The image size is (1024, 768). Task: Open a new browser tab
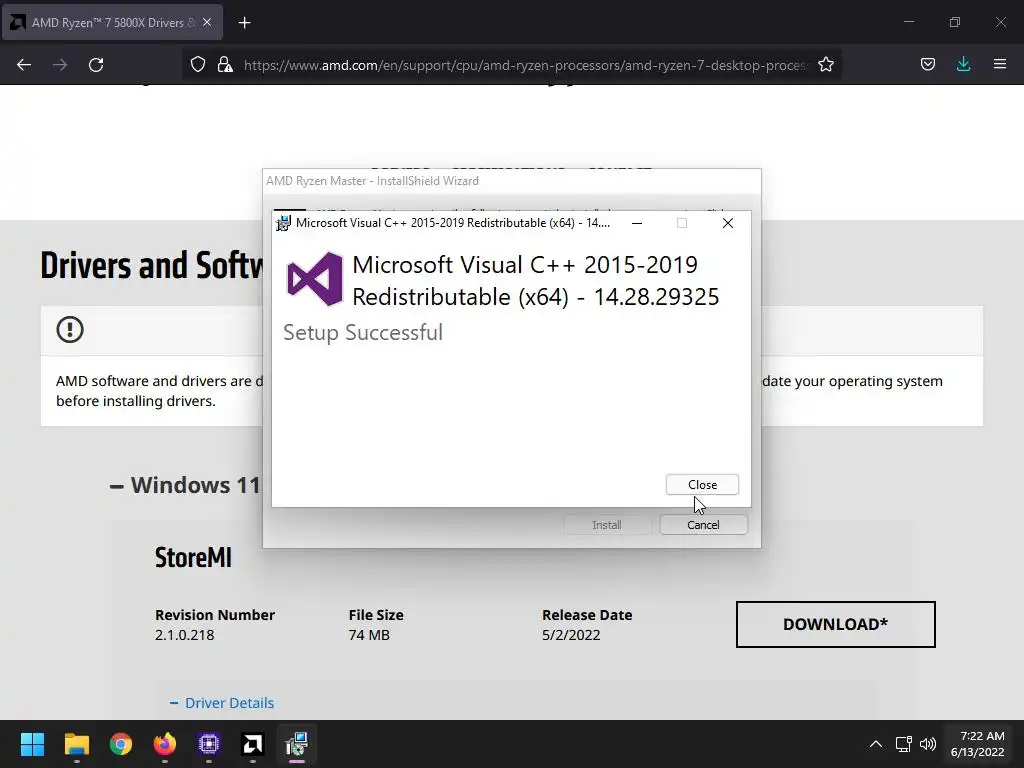[x=244, y=23]
